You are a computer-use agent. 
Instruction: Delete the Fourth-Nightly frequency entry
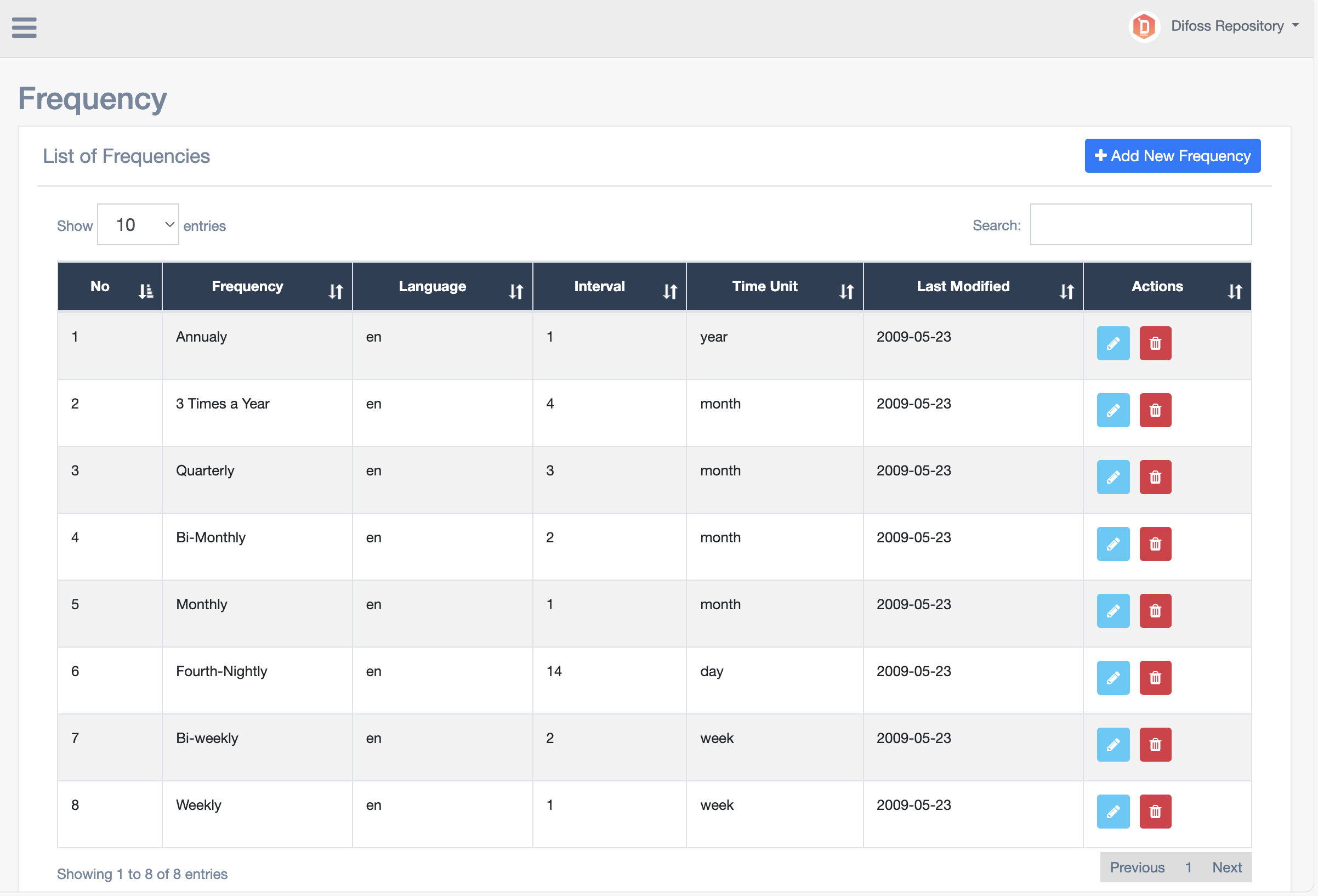tap(1155, 678)
